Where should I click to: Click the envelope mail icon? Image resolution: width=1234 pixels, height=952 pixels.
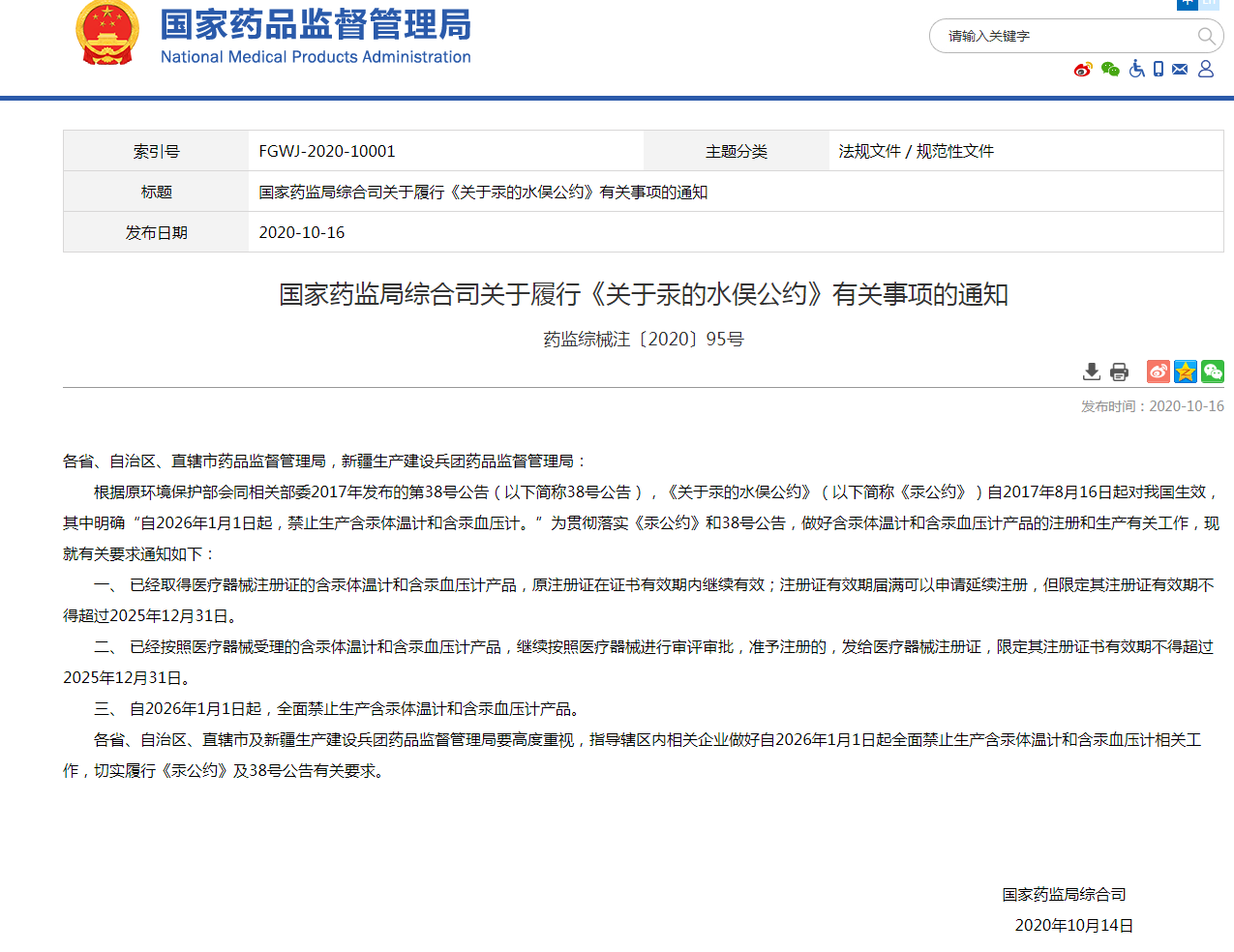tap(1180, 70)
